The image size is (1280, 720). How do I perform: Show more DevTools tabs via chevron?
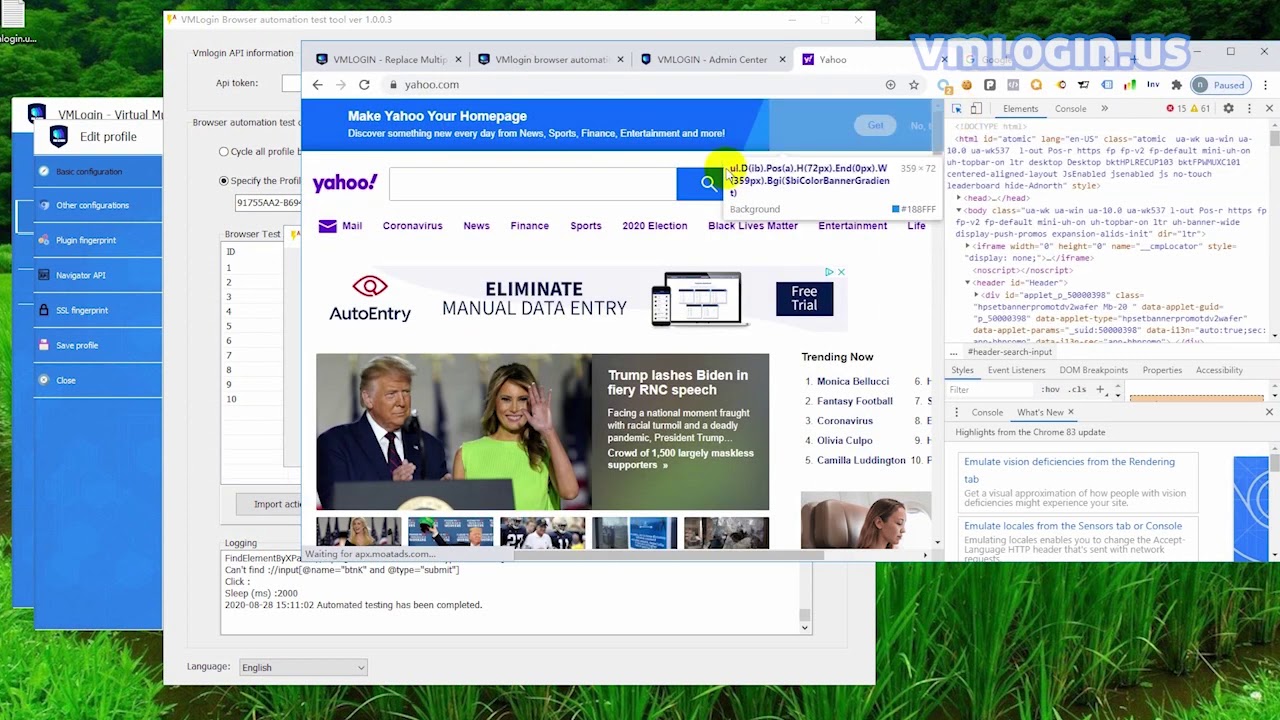1104,108
